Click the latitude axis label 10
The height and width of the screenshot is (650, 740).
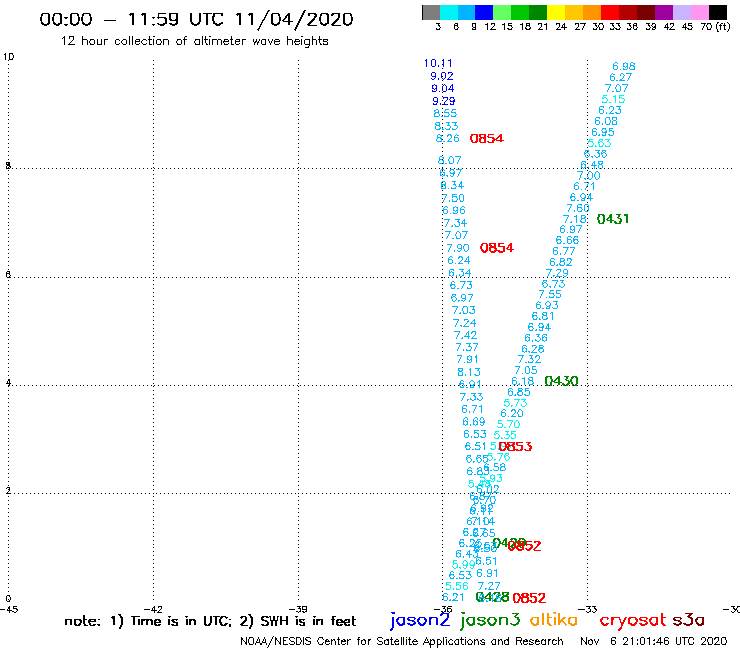8,57
